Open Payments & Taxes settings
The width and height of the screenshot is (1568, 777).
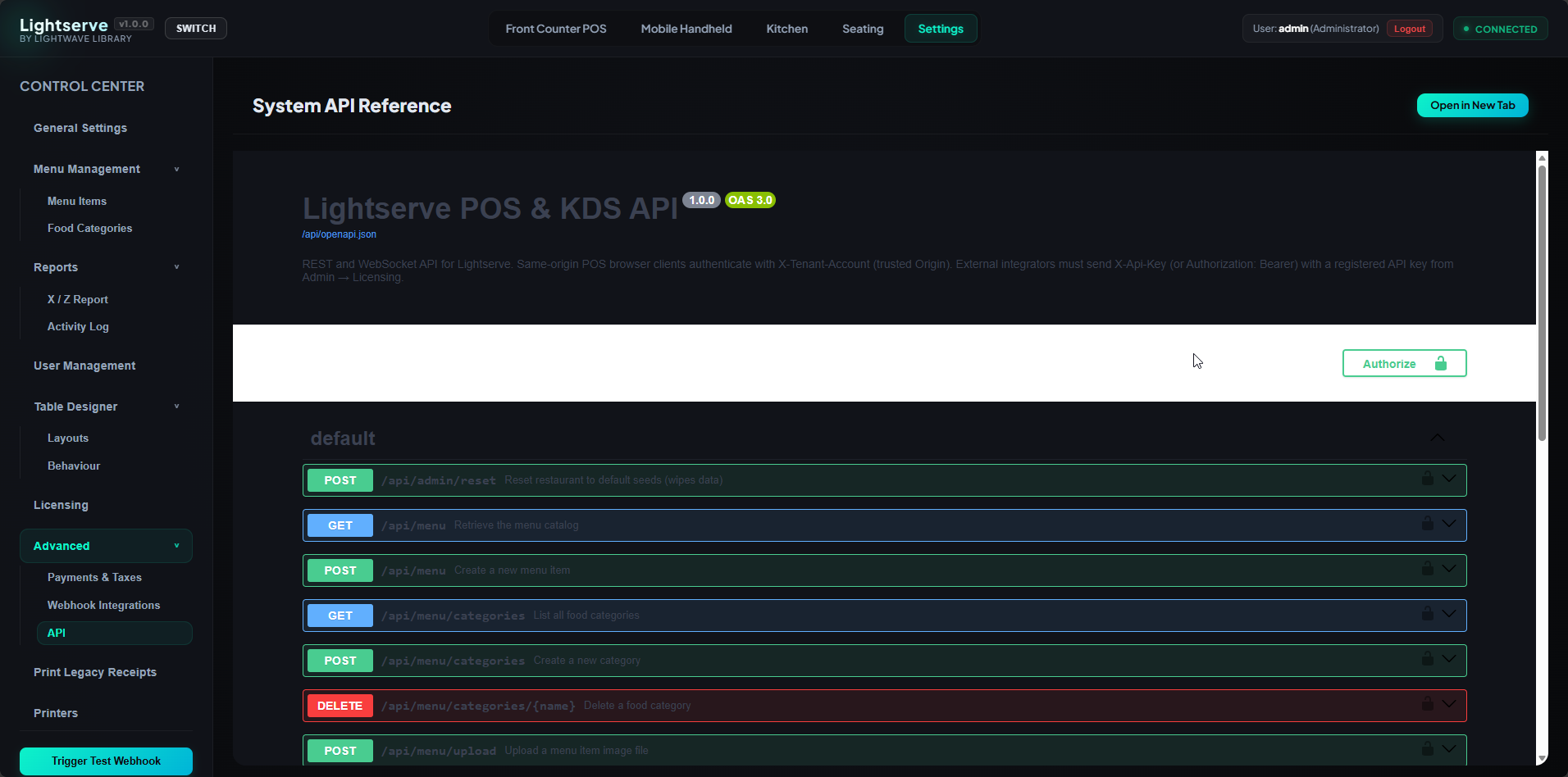pos(94,577)
